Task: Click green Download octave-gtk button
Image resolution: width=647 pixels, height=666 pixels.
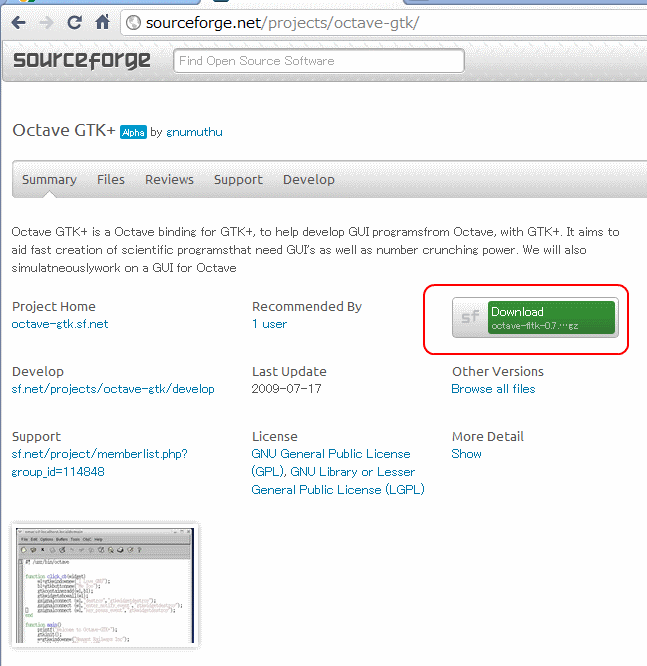Action: click(x=551, y=317)
